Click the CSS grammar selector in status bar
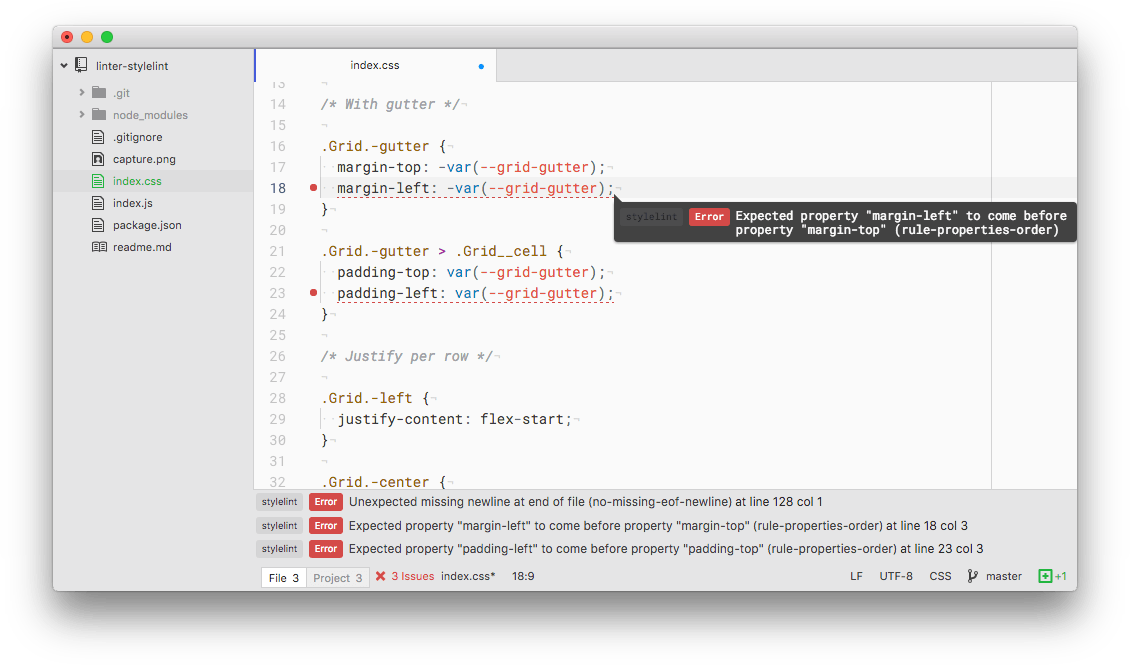 click(940, 576)
